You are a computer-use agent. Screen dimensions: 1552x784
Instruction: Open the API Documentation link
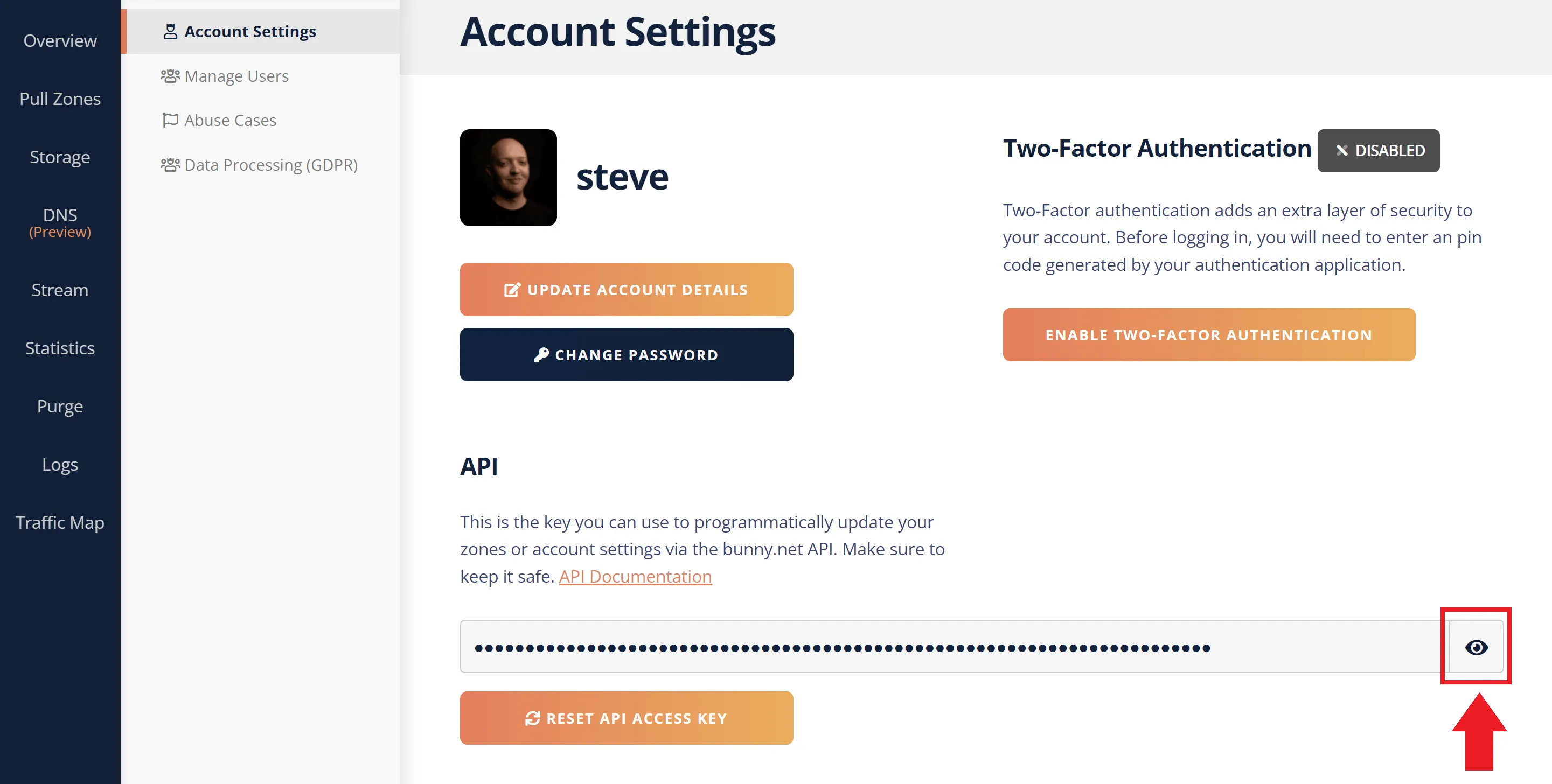click(635, 576)
